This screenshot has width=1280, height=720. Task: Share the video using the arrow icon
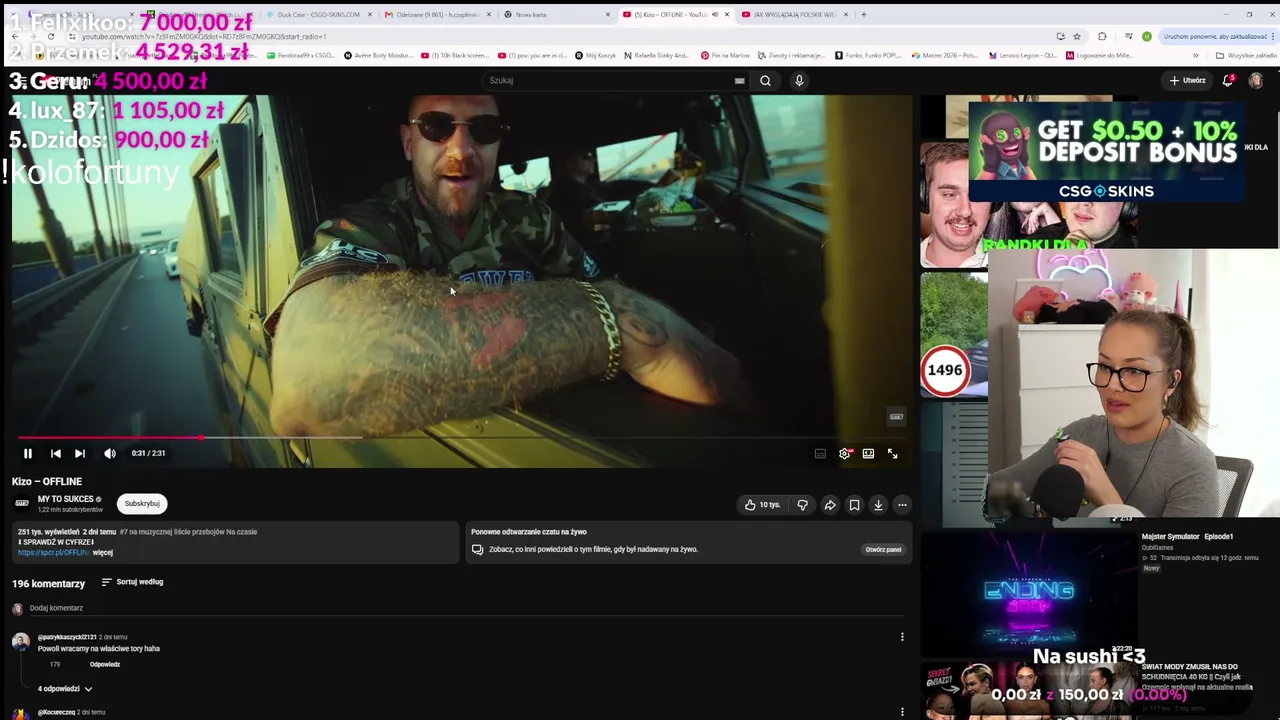(x=830, y=505)
